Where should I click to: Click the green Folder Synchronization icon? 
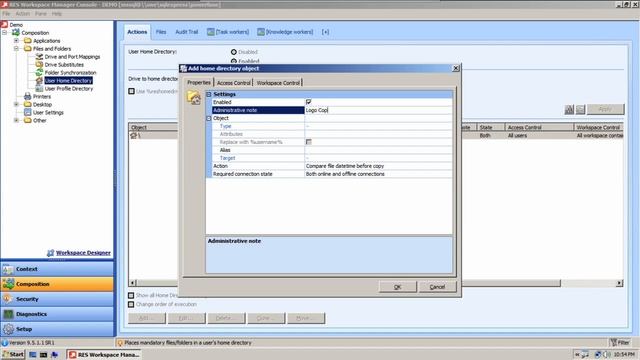(39, 73)
